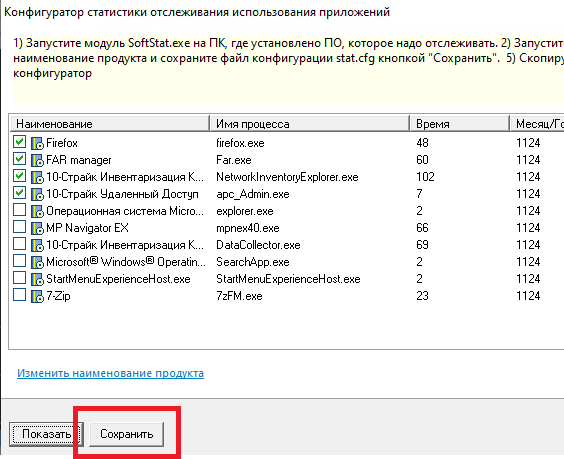
Task: Select the Firefox name text
Action: tap(62, 143)
